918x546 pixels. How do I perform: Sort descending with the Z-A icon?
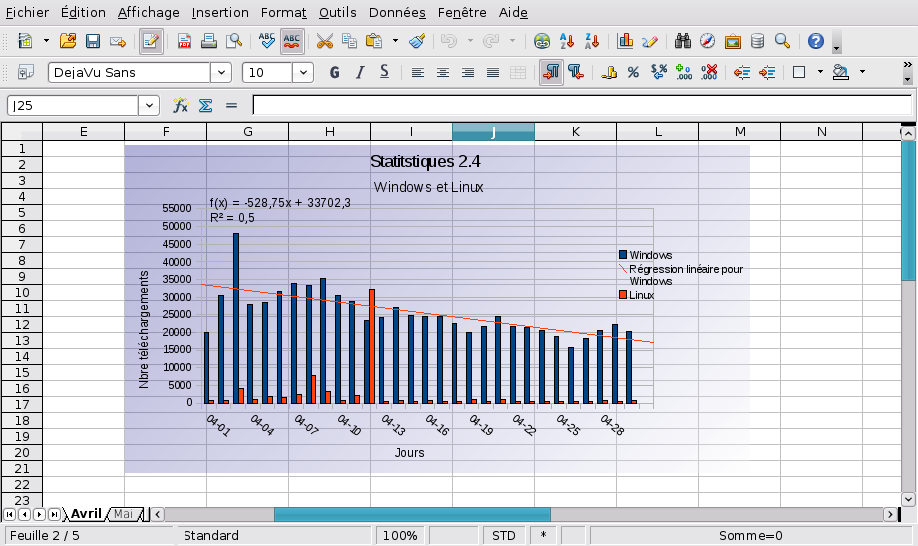[592, 41]
